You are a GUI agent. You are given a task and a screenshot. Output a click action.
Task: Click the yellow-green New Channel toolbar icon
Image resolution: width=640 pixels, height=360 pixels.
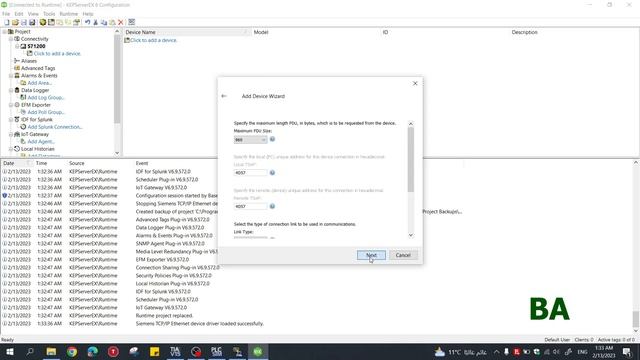pos(42,22)
